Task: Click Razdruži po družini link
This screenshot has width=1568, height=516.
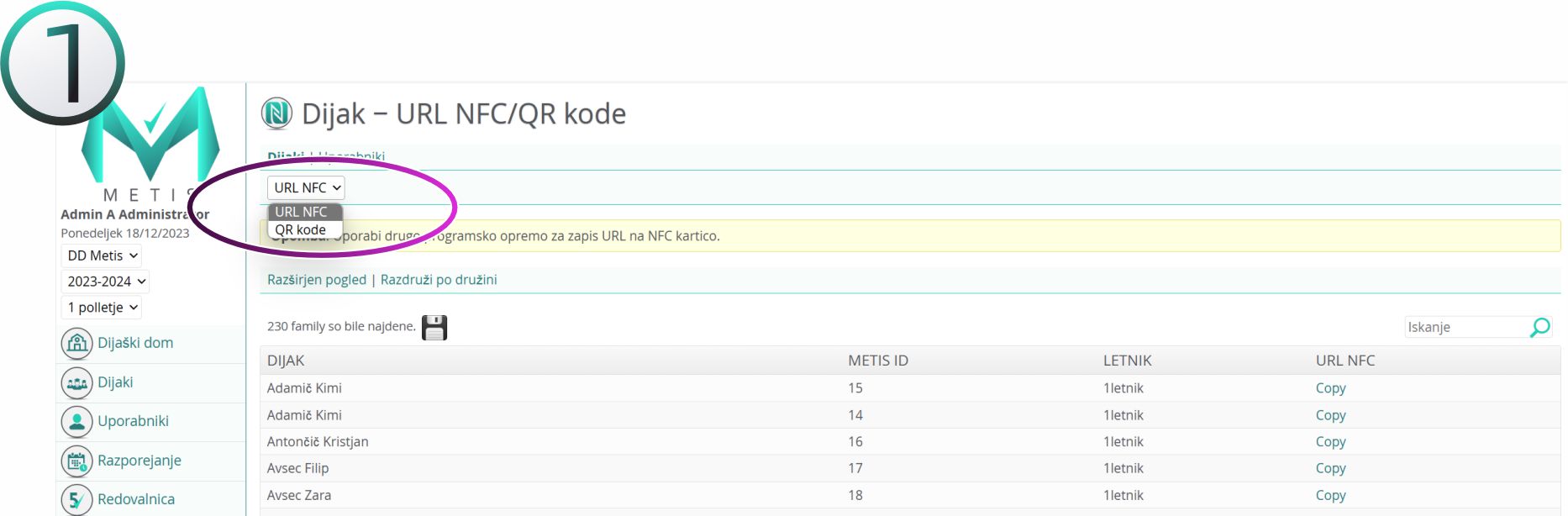Action: pos(439,280)
